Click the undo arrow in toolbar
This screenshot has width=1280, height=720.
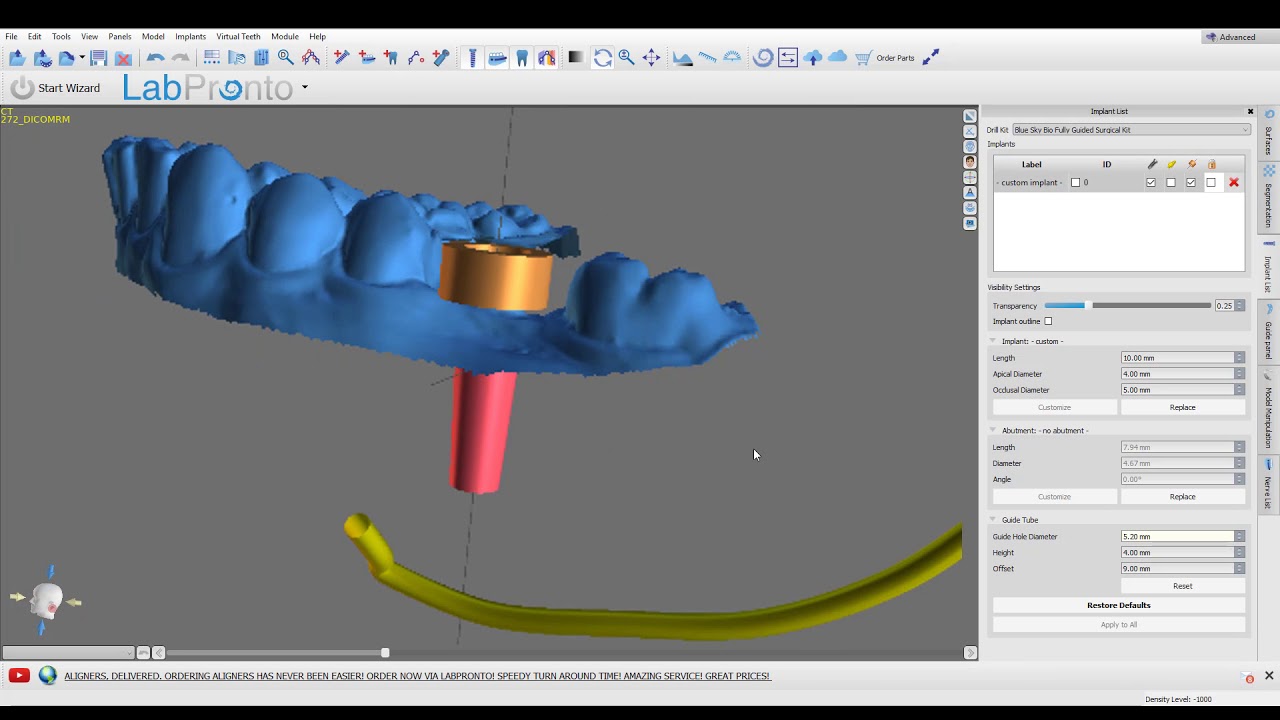[155, 58]
